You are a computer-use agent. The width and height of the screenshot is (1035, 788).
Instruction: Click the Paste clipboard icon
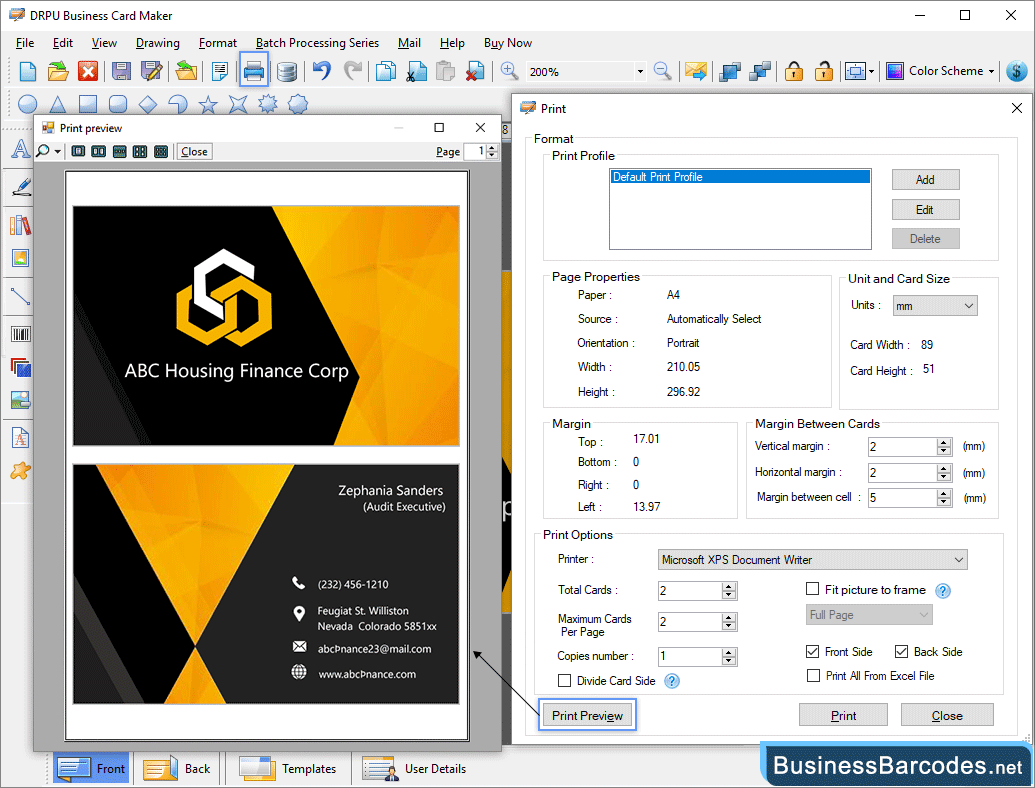click(x=446, y=71)
